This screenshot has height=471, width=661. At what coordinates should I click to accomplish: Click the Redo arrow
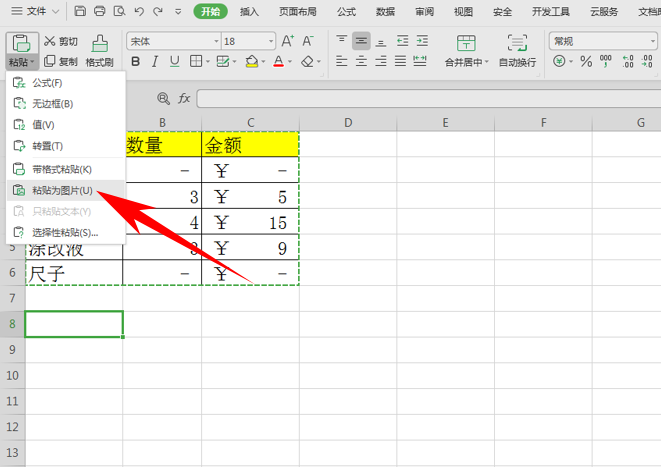point(158,11)
